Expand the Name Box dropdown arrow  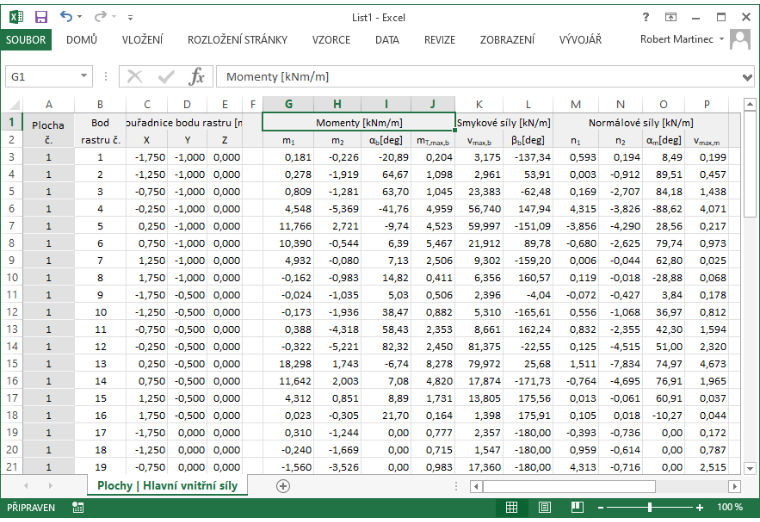[x=84, y=76]
